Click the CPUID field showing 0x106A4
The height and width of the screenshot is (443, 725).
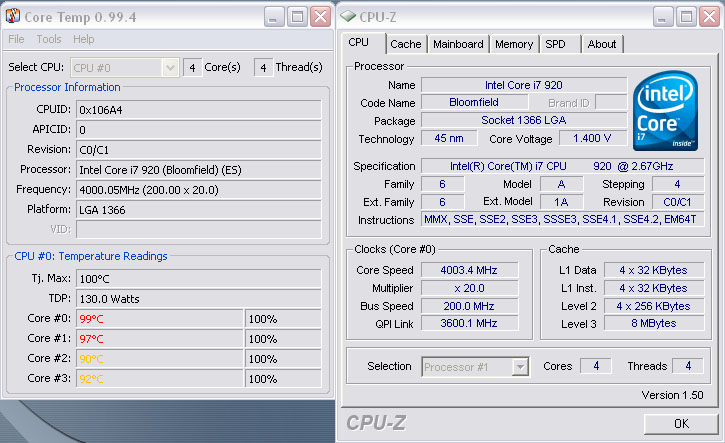coord(198,110)
